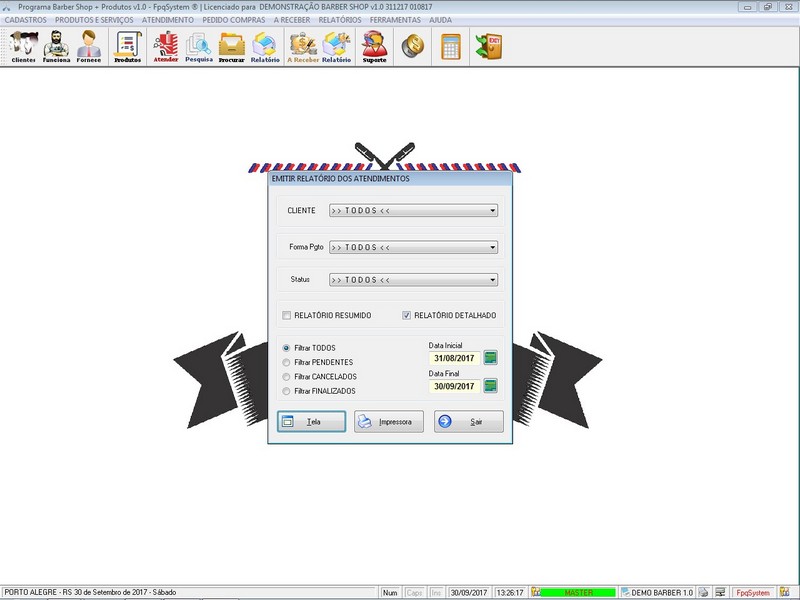Open the Relatório printer icon beside Procurar
Image resolution: width=800 pixels, height=600 pixels.
[x=265, y=47]
